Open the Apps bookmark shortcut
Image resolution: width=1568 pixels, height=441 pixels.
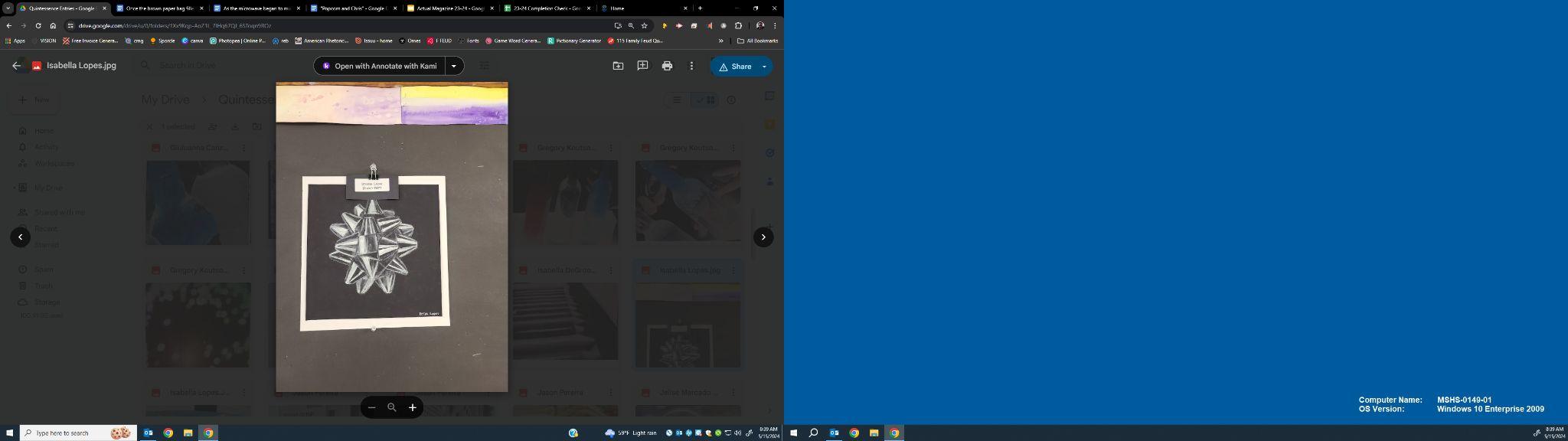click(15, 41)
